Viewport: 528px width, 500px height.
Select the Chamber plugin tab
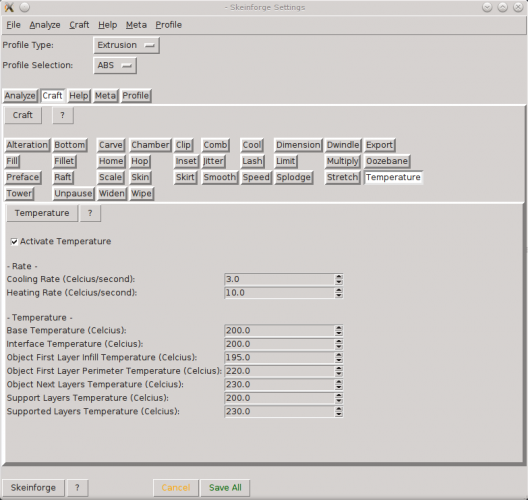click(x=150, y=145)
